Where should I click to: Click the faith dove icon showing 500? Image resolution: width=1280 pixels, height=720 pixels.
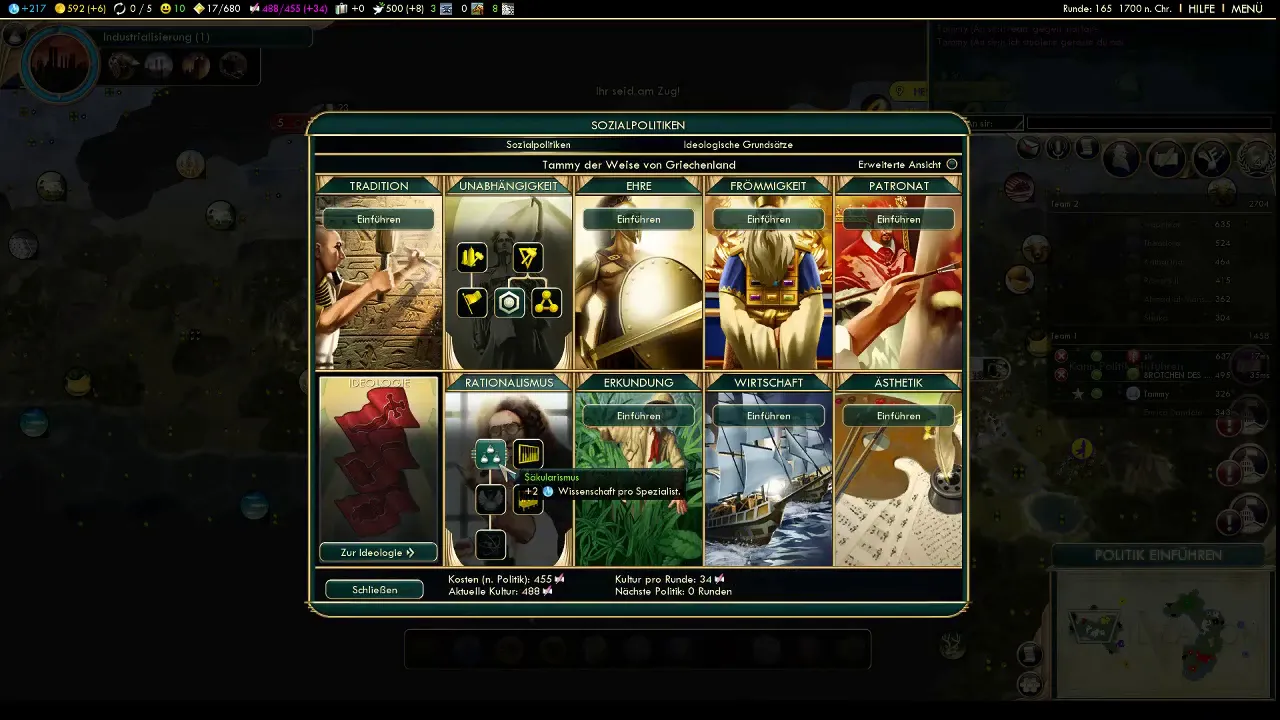(x=379, y=9)
